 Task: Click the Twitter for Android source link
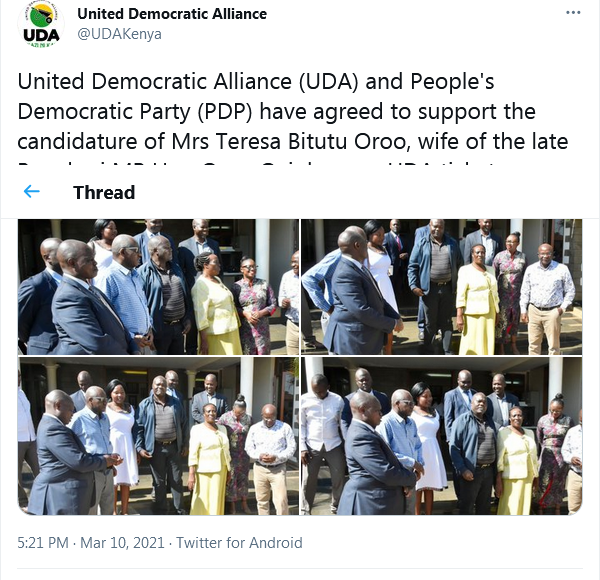point(239,543)
